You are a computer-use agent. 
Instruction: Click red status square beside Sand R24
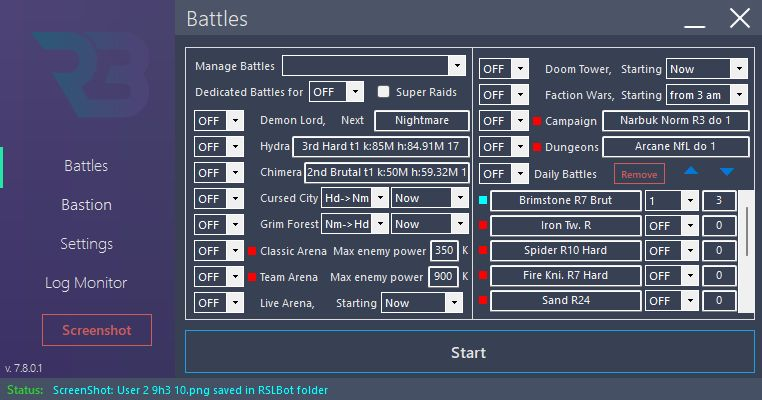483,300
